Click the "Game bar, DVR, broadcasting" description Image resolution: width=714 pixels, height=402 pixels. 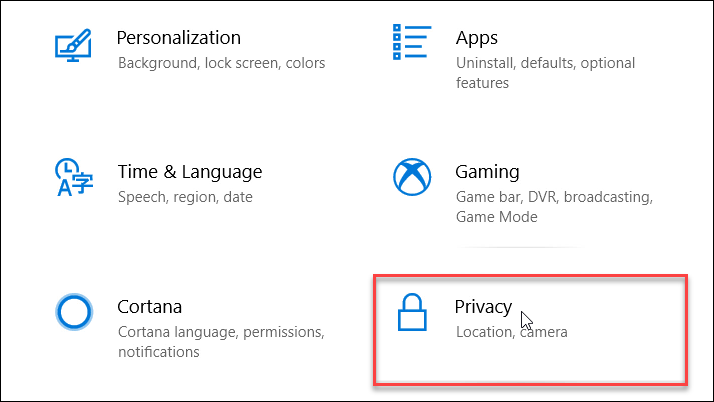tap(553, 197)
